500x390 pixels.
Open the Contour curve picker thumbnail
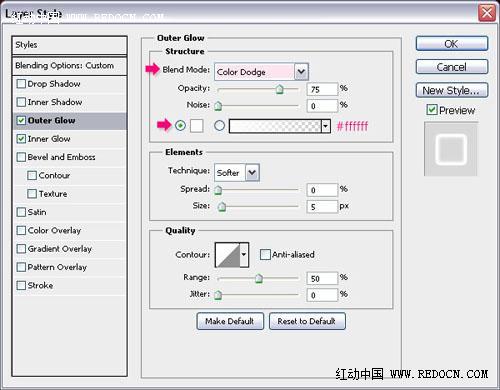228,255
